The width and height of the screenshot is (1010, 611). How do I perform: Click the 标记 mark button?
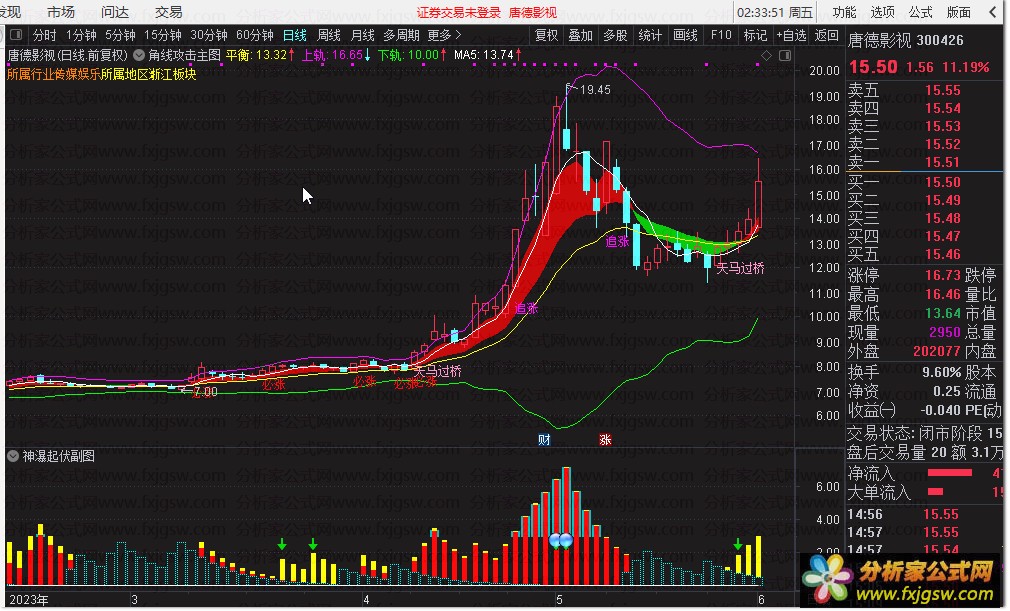(x=755, y=35)
